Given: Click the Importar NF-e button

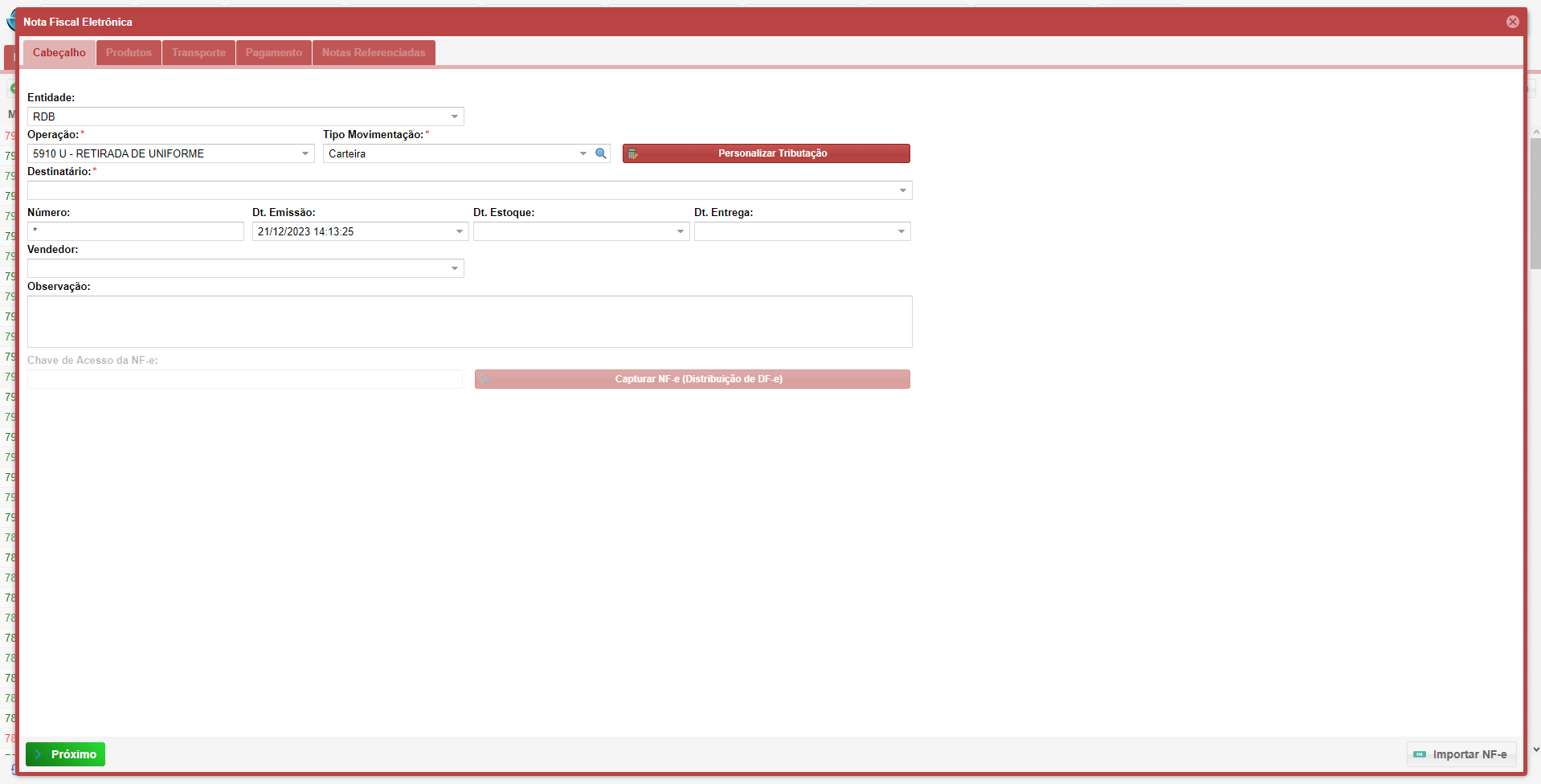Looking at the screenshot, I should (1461, 754).
